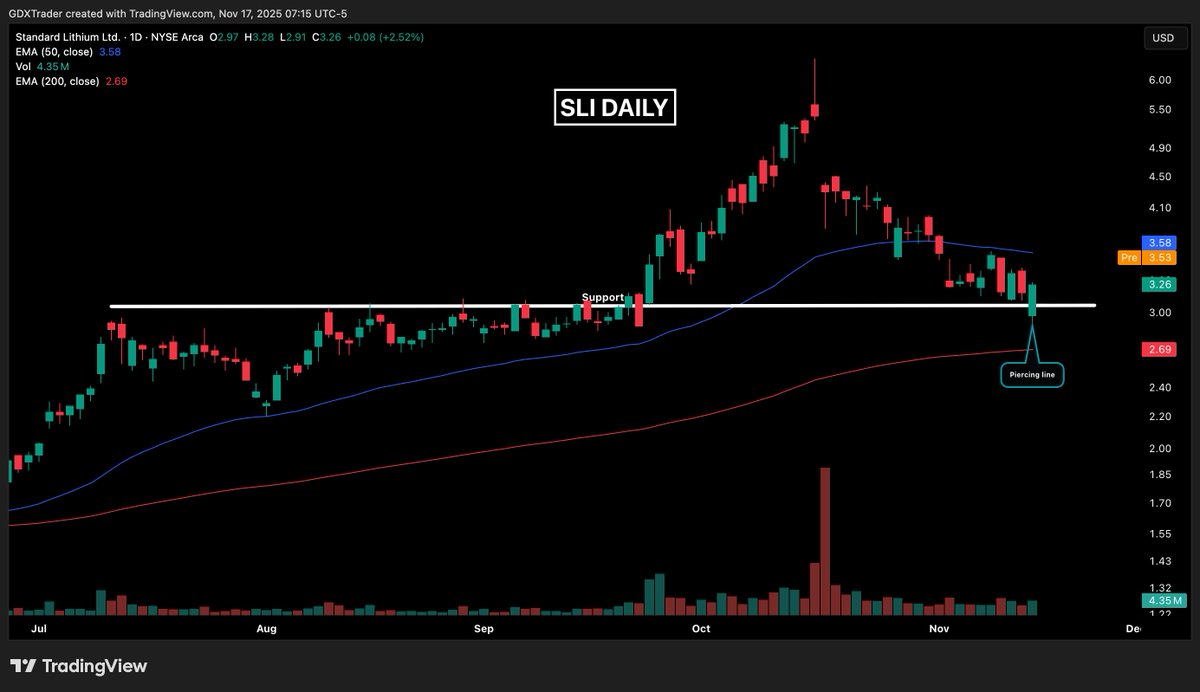Click the 6.00 price scale value
Screen dimensions: 1200x692
tap(1159, 80)
